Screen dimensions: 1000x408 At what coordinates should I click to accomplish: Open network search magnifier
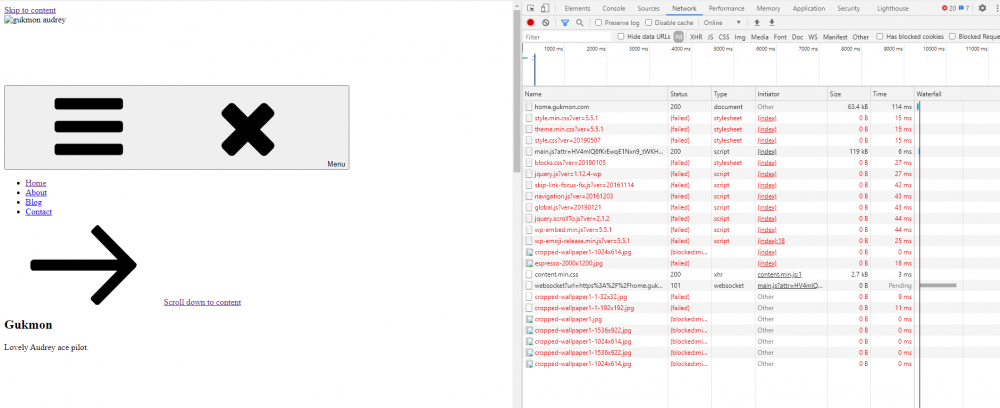tap(580, 22)
